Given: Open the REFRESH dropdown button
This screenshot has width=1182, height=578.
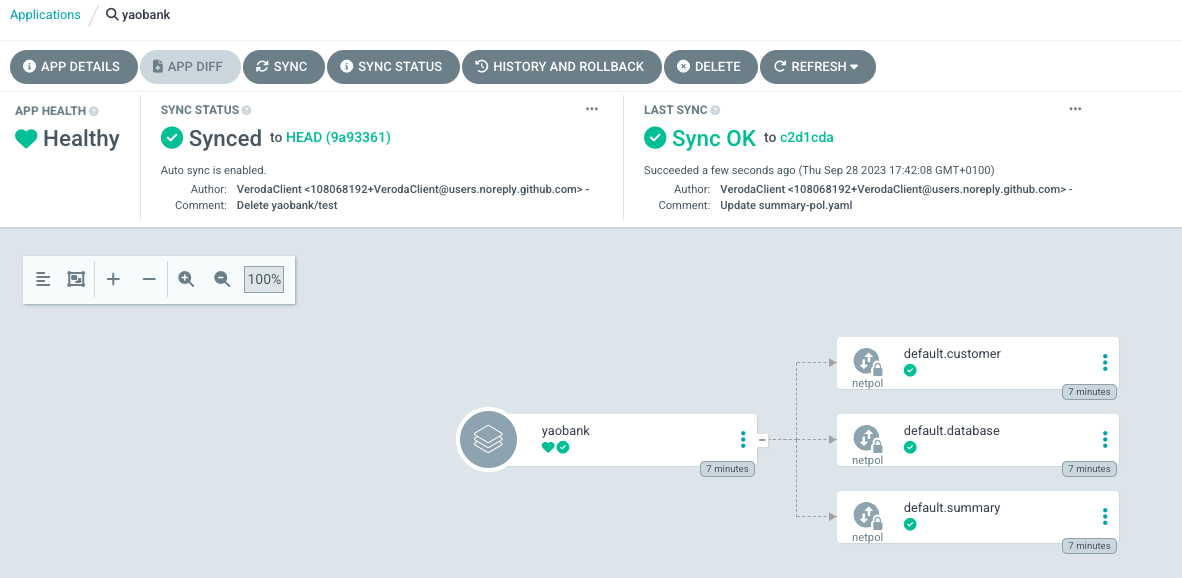Looking at the screenshot, I should [817, 66].
